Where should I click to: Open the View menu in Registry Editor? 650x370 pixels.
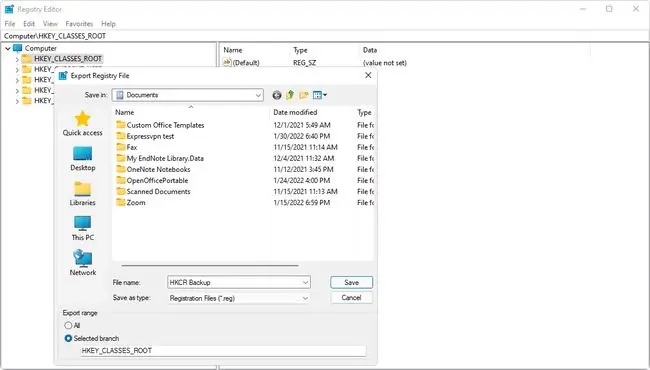(50, 24)
